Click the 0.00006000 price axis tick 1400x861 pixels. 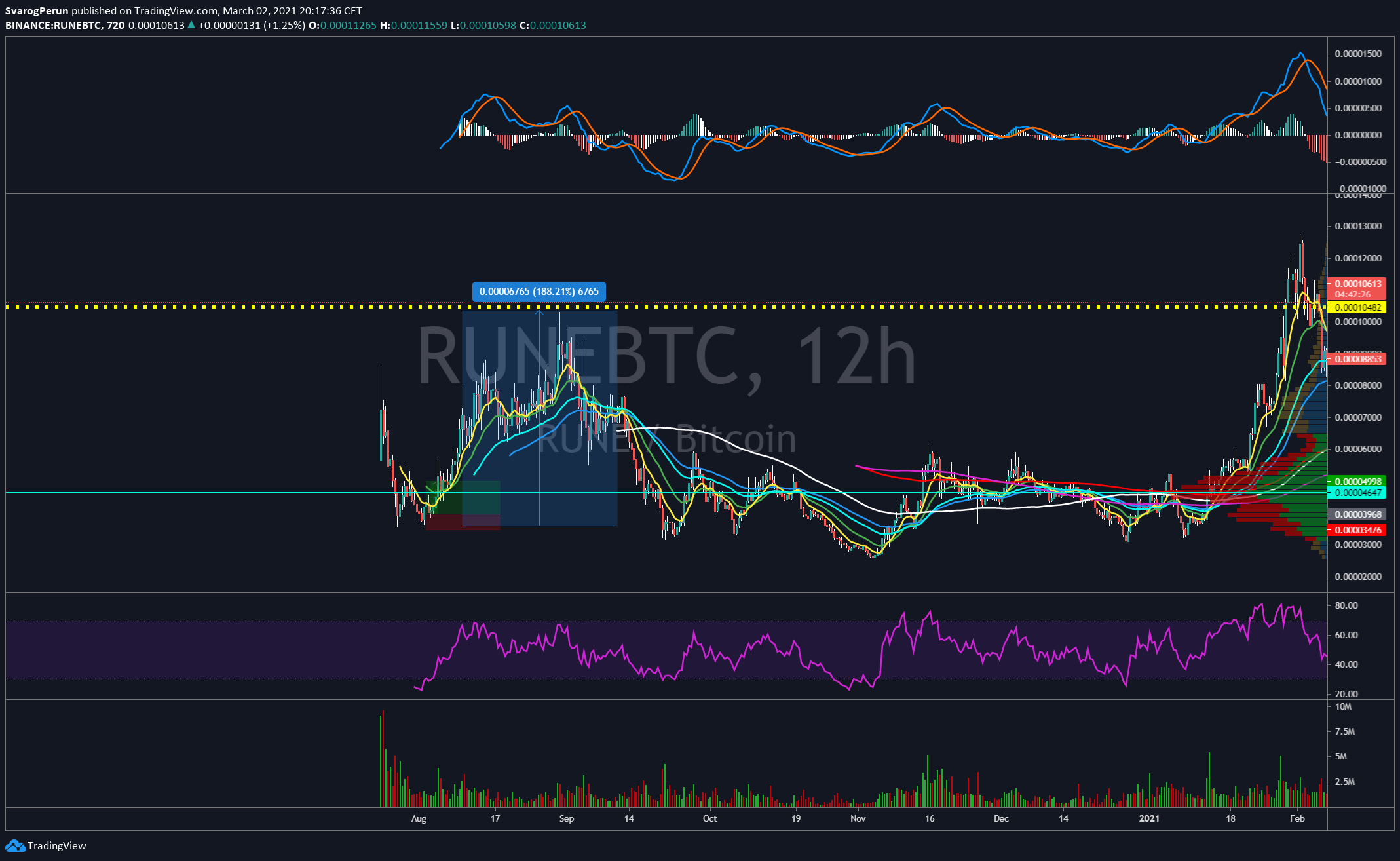pyautogui.click(x=1358, y=449)
